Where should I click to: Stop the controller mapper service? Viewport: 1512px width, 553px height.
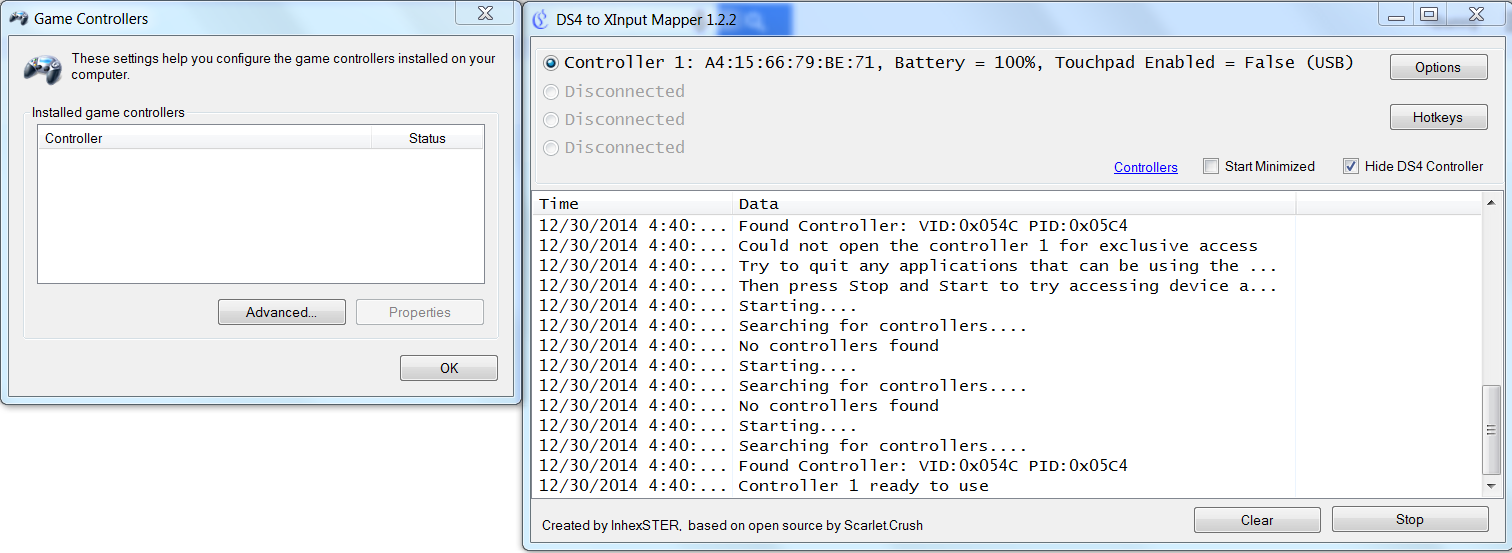coord(1410,520)
